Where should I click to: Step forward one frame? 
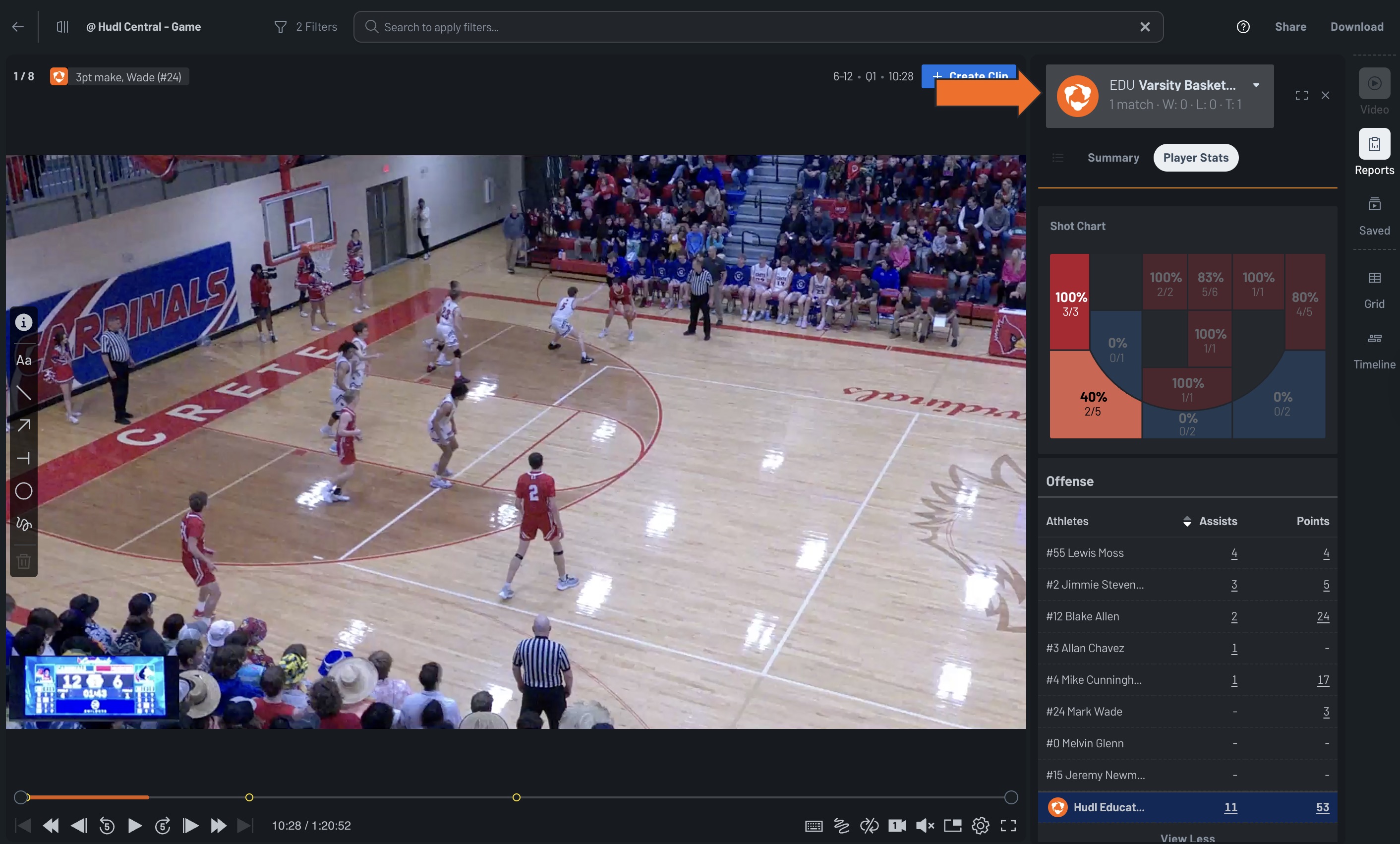pos(190,825)
